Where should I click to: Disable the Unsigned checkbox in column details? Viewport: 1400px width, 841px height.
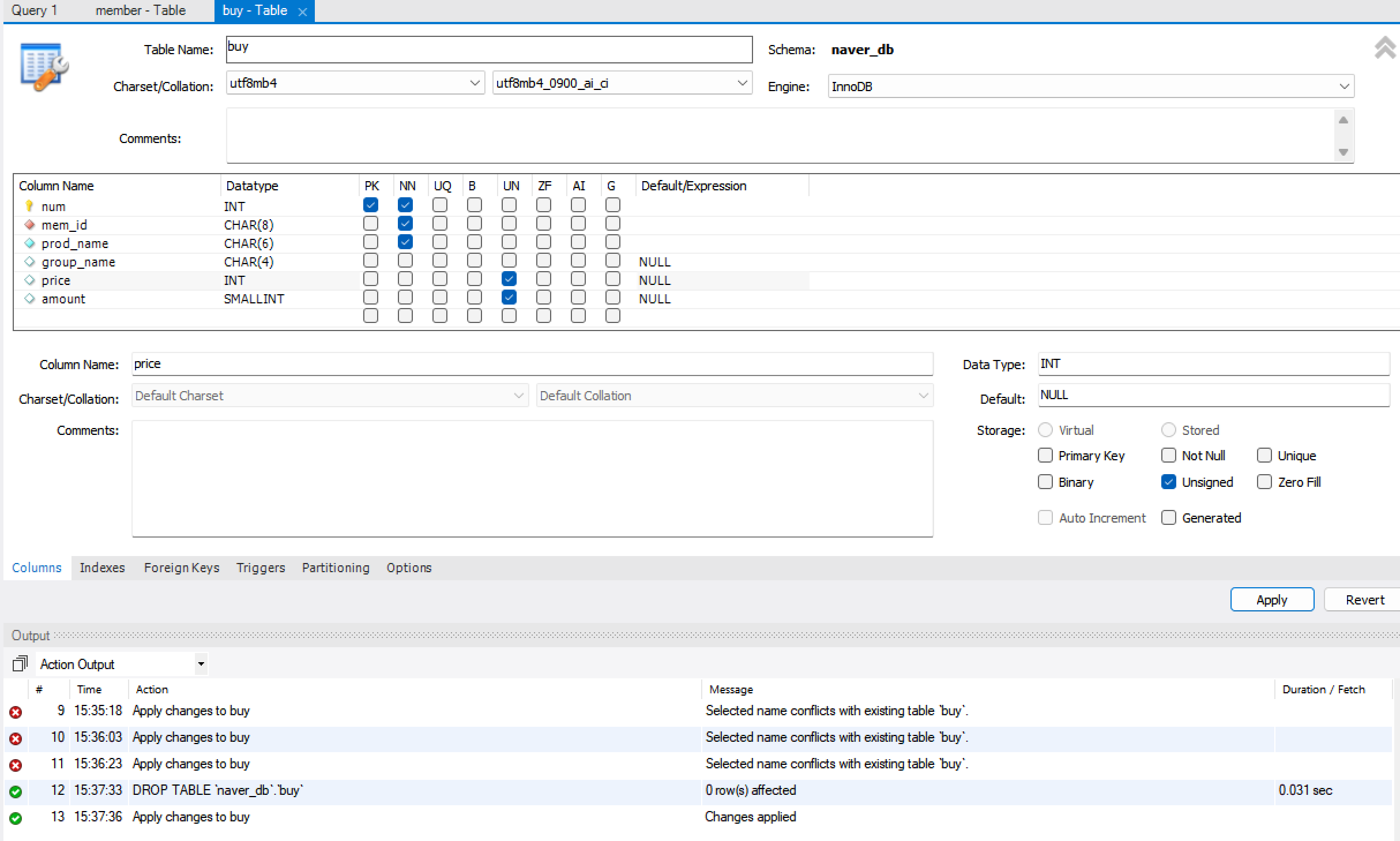(x=1168, y=482)
